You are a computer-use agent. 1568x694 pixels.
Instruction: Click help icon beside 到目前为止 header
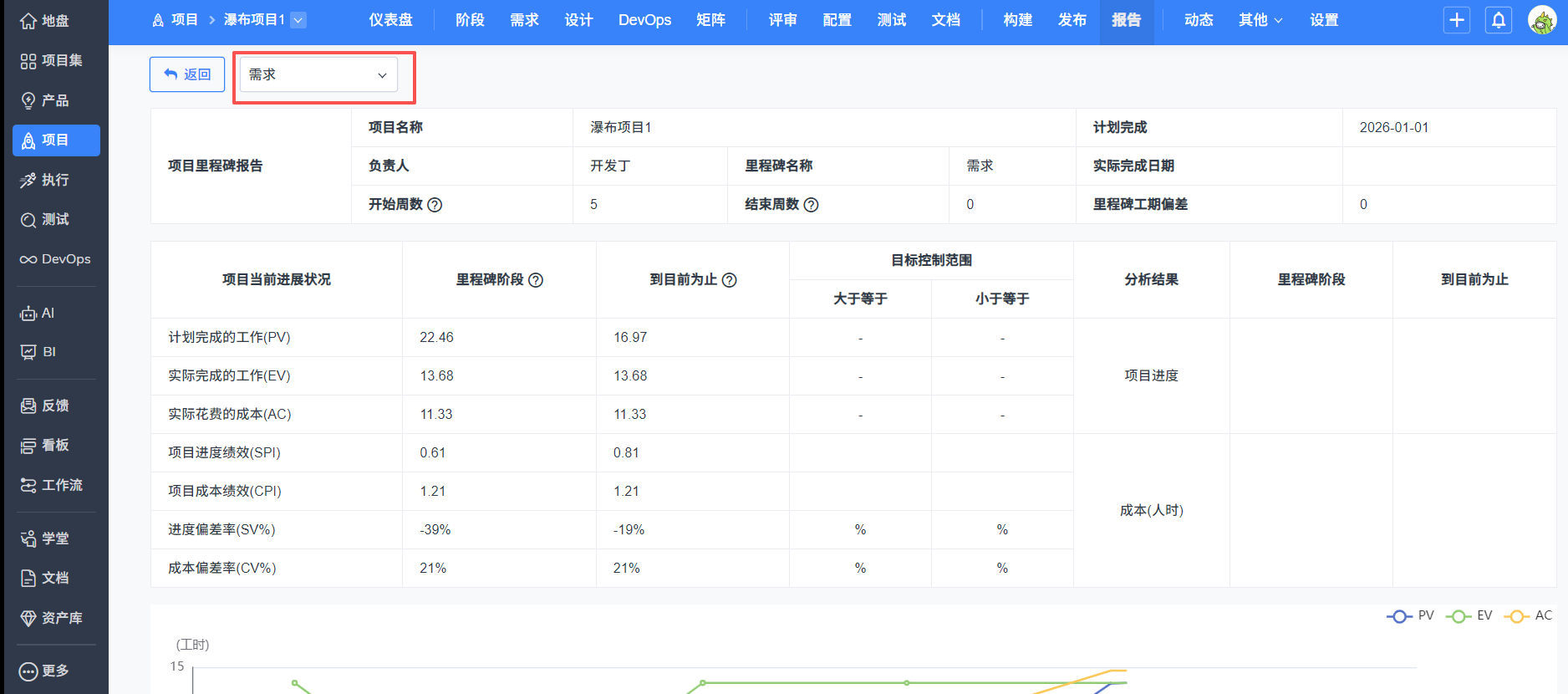pos(729,280)
